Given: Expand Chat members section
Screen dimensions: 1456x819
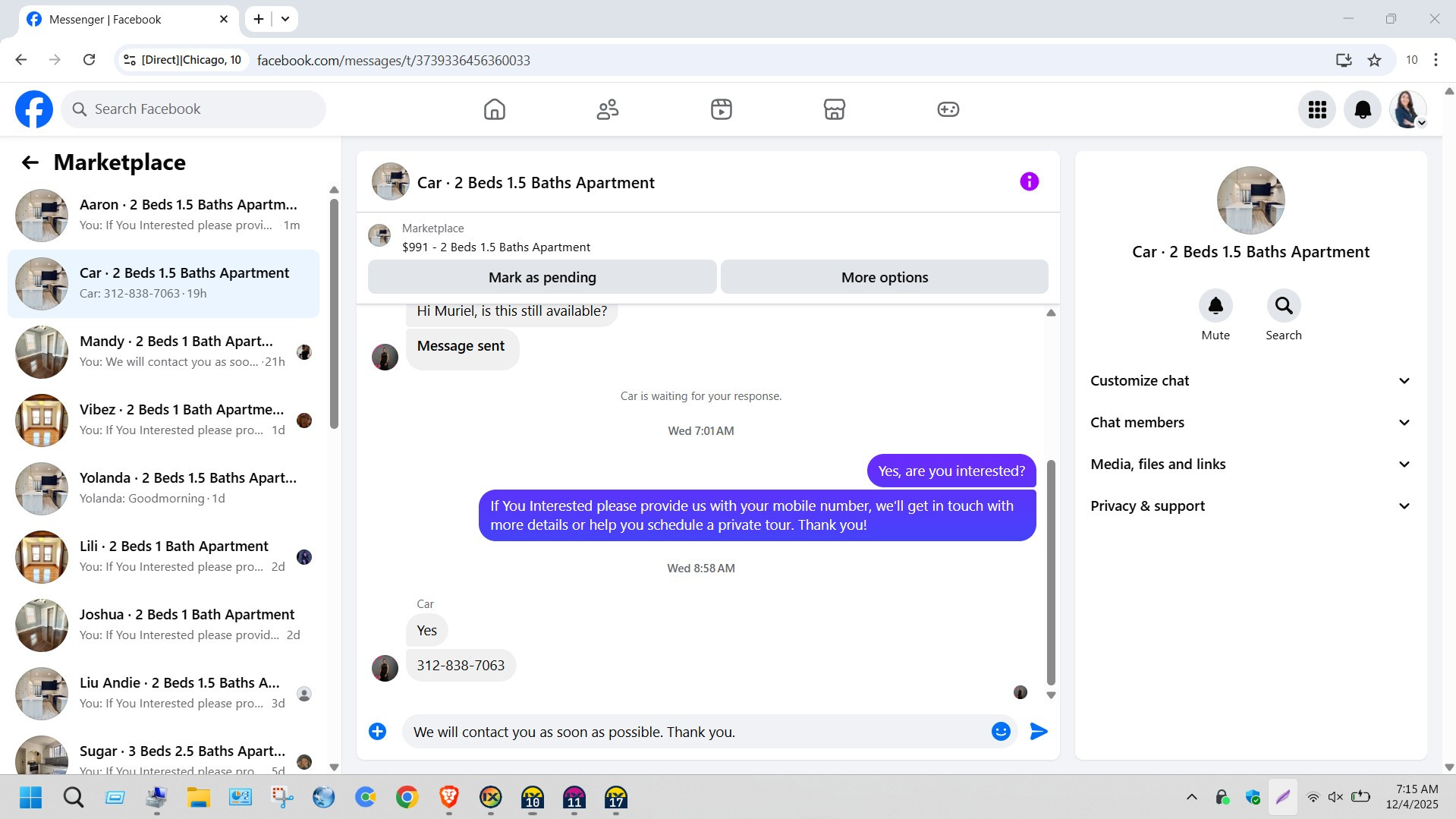Looking at the screenshot, I should [x=1250, y=423].
